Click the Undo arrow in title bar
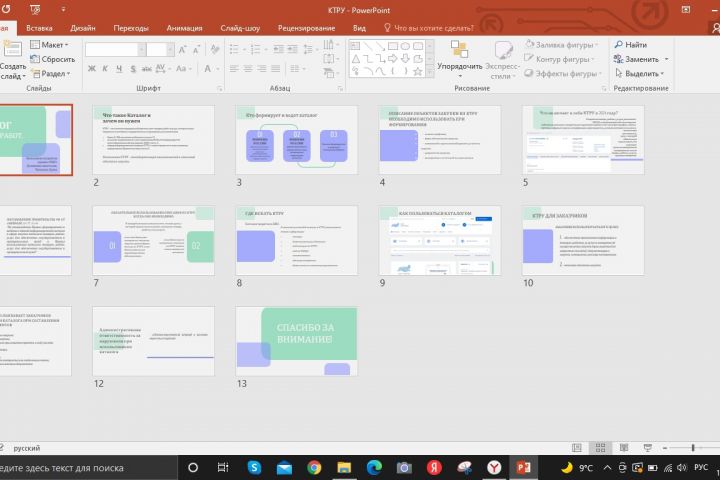The width and height of the screenshot is (720, 480). (6, 10)
